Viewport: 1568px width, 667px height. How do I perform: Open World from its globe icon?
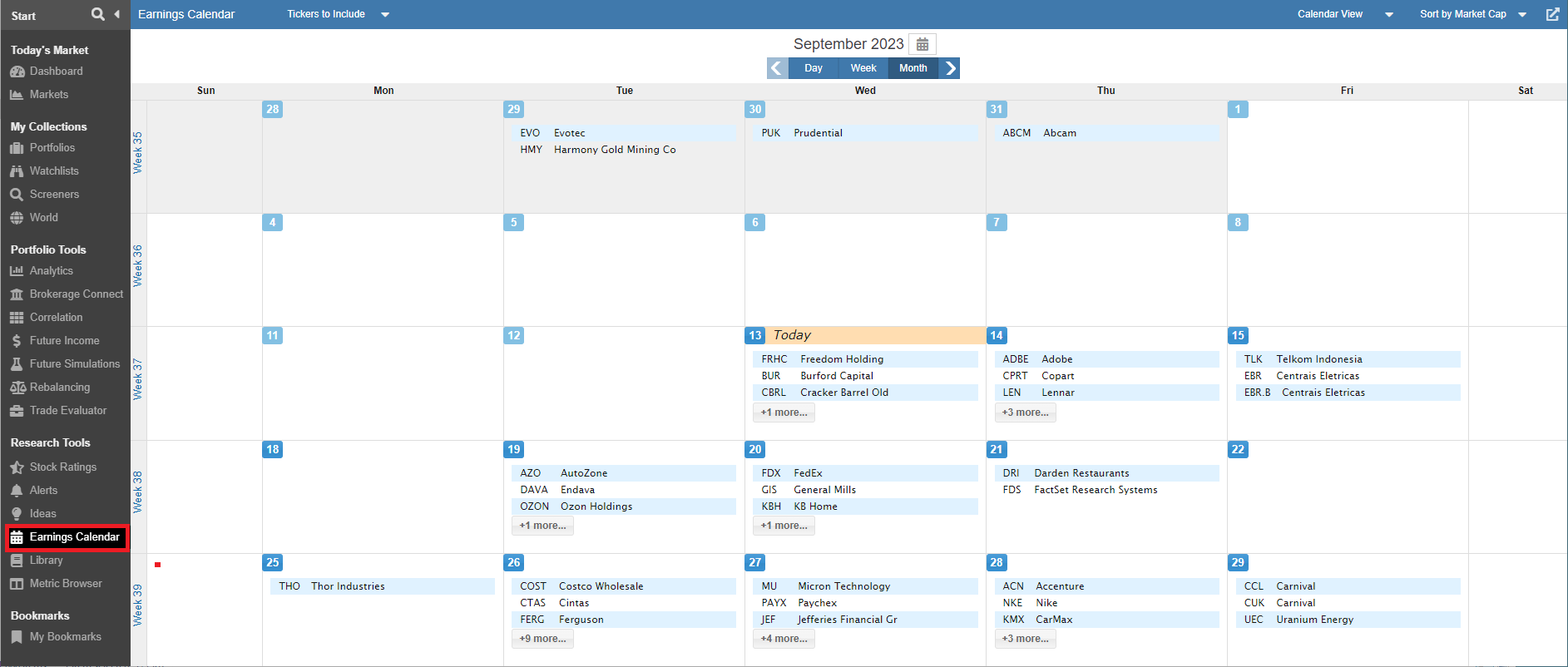[17, 218]
